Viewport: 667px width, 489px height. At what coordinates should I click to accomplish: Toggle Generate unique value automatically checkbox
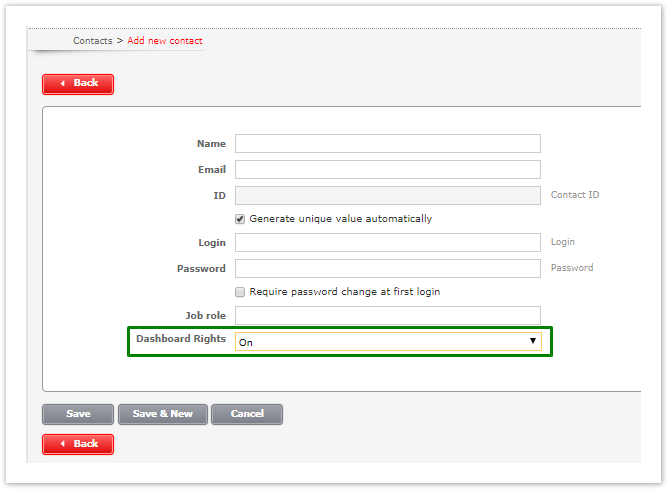240,219
